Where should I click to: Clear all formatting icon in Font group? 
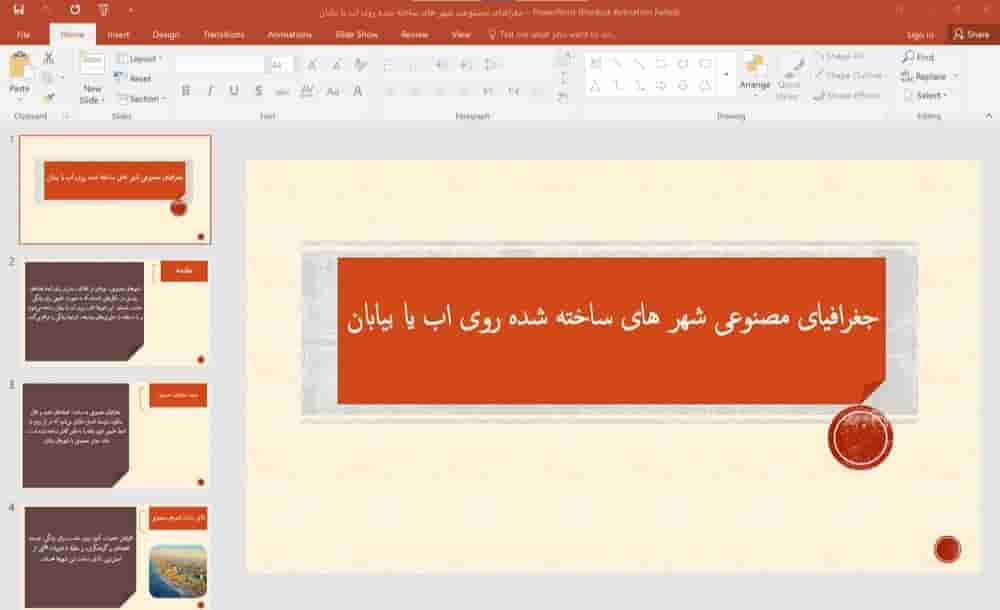tap(360, 64)
